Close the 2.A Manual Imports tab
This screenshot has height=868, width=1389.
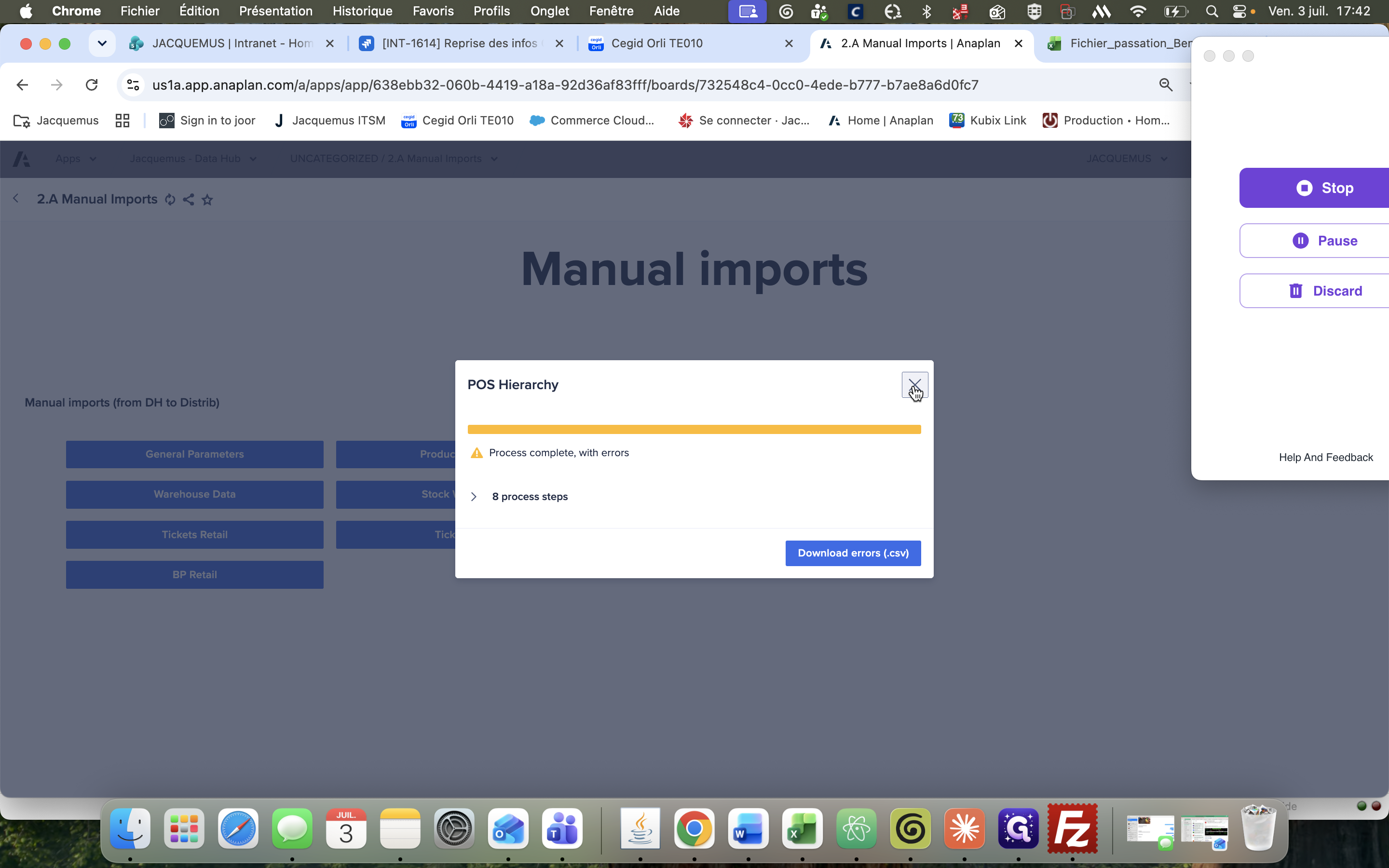point(1018,43)
